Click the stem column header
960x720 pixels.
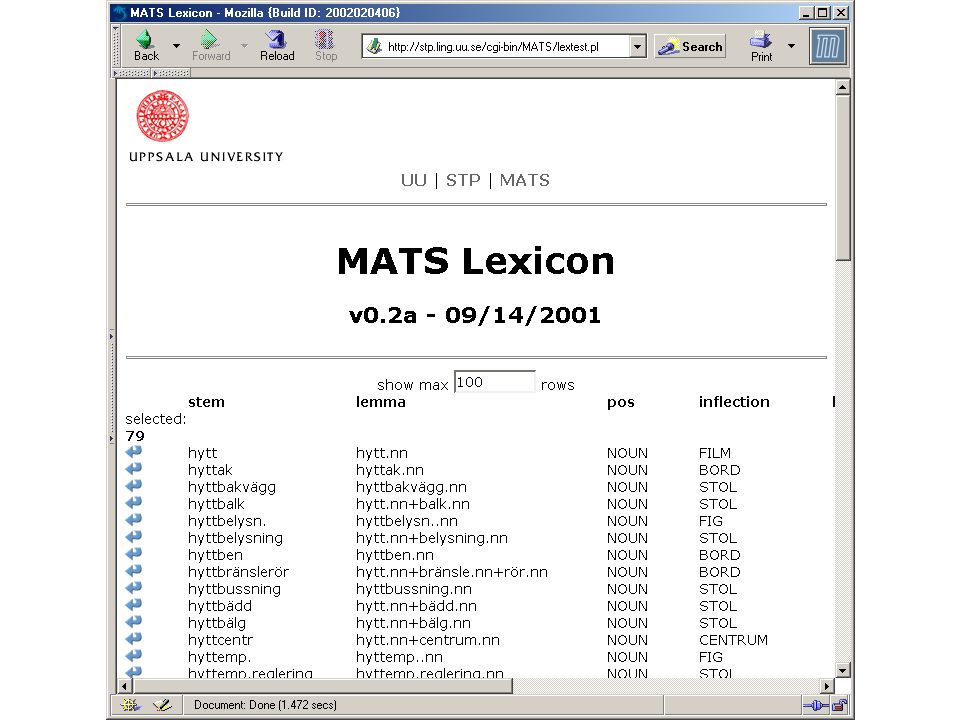pyautogui.click(x=206, y=402)
